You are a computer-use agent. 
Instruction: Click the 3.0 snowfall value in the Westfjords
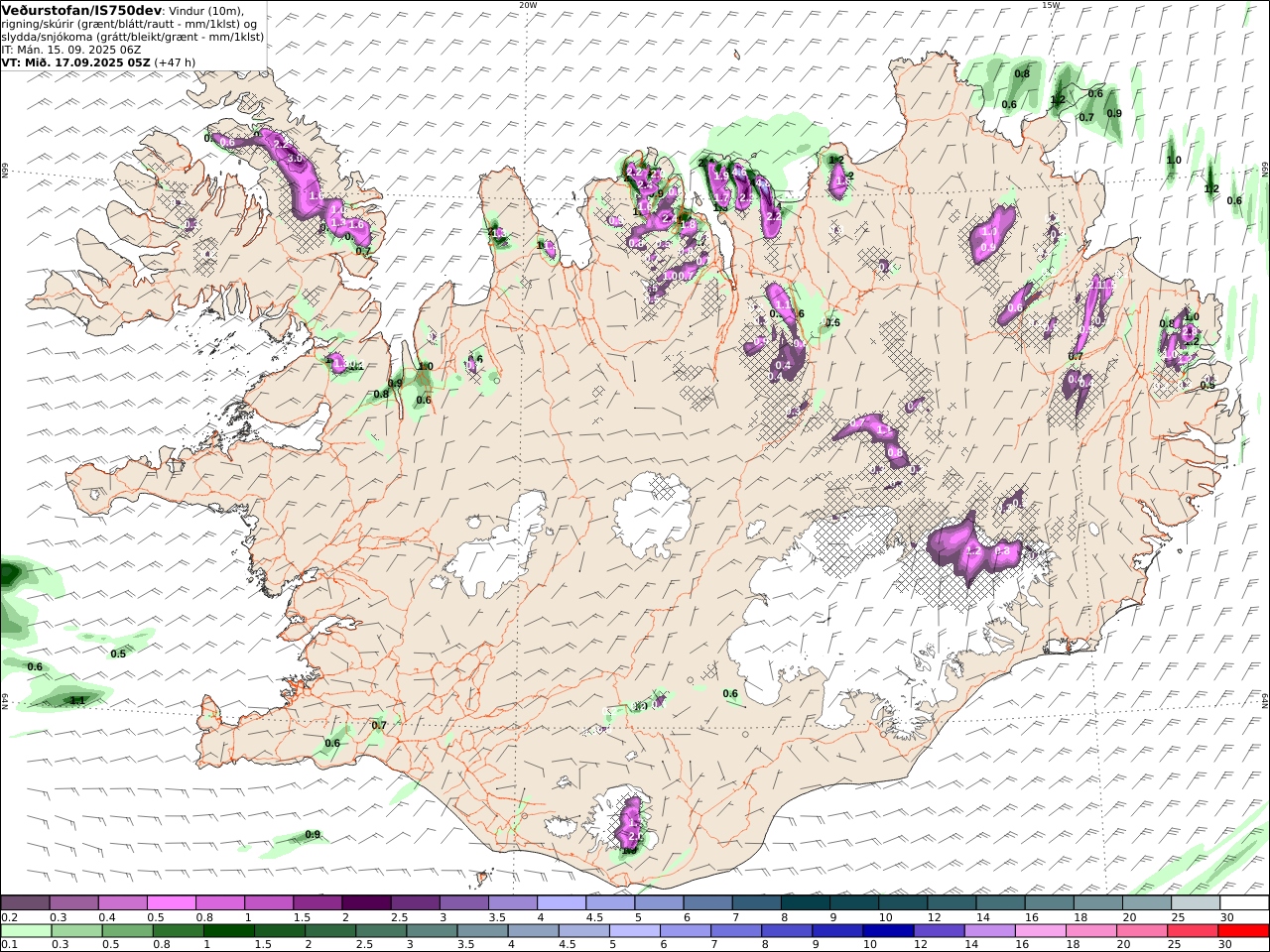(294, 159)
